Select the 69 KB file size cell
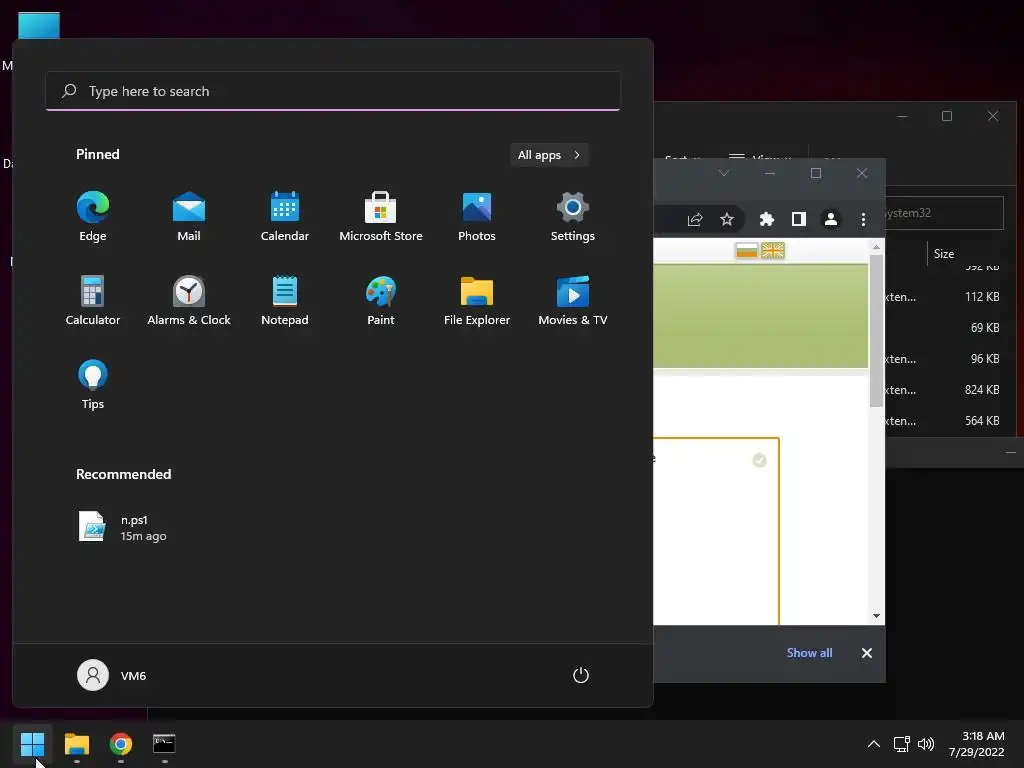Screen dimensions: 1024x768 click(985, 328)
